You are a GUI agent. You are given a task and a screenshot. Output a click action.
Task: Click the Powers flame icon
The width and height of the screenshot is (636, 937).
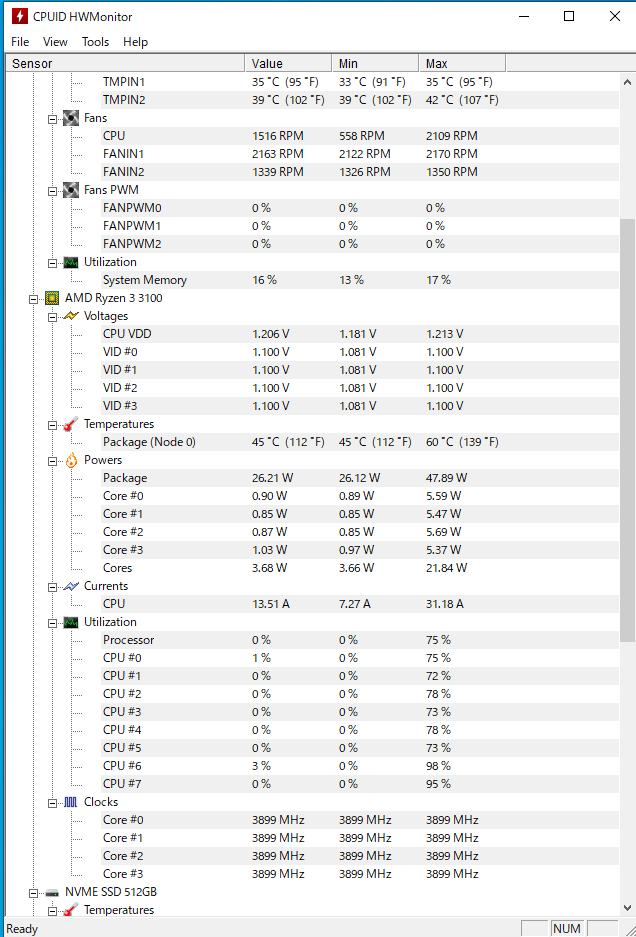pyautogui.click(x=71, y=460)
